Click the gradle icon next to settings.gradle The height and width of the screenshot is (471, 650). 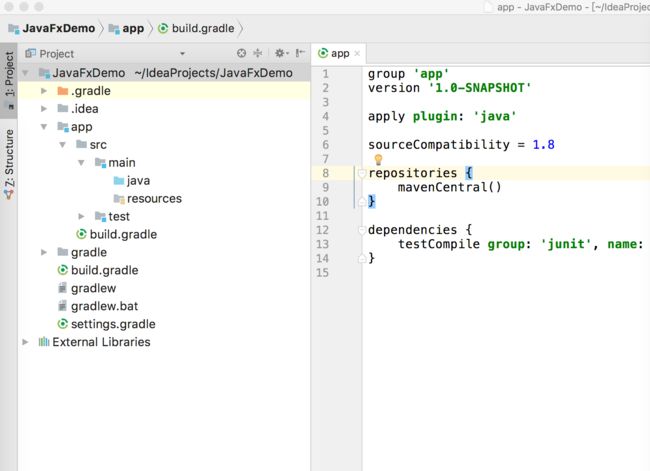coord(63,324)
